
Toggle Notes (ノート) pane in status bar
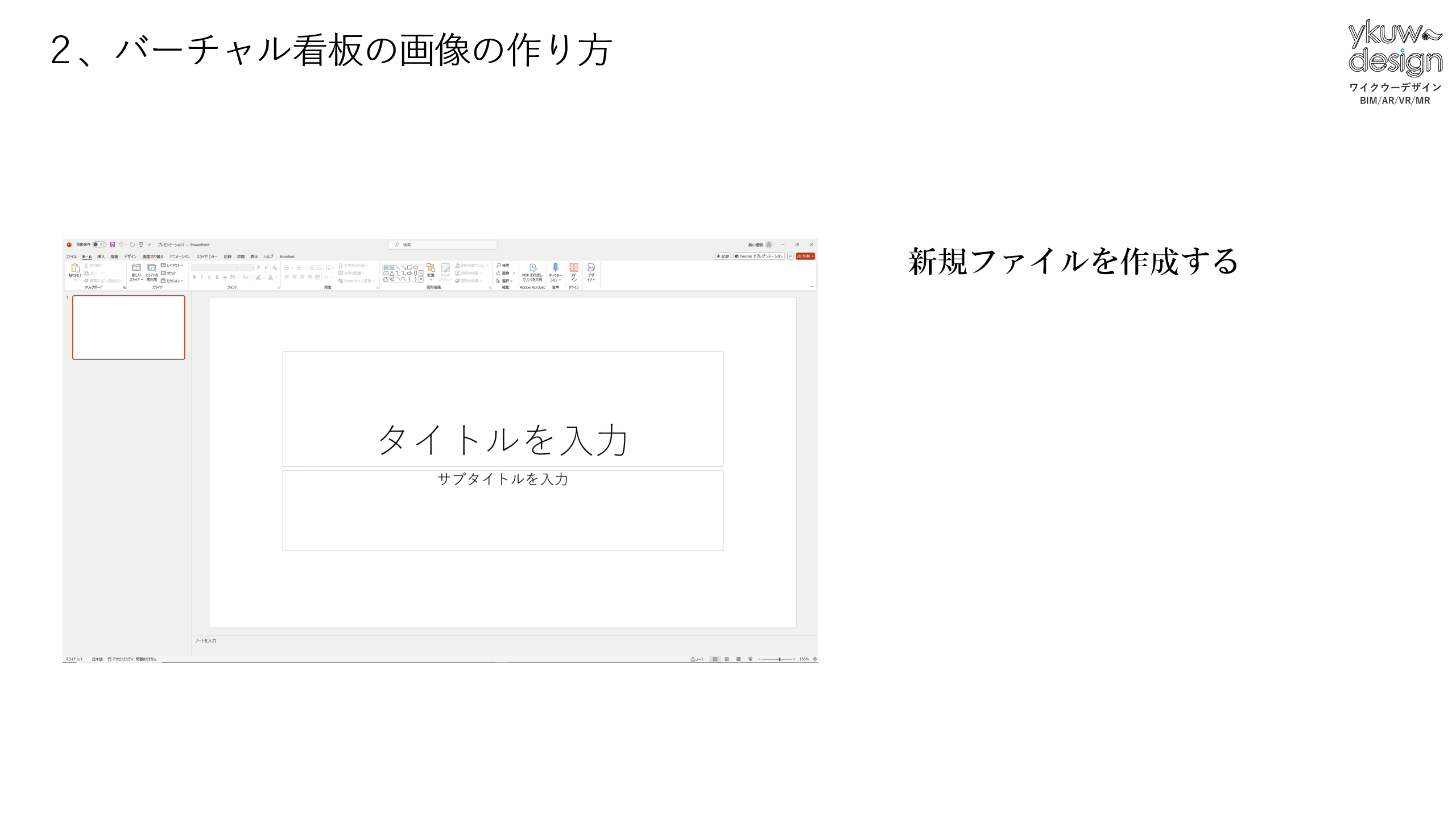697,659
